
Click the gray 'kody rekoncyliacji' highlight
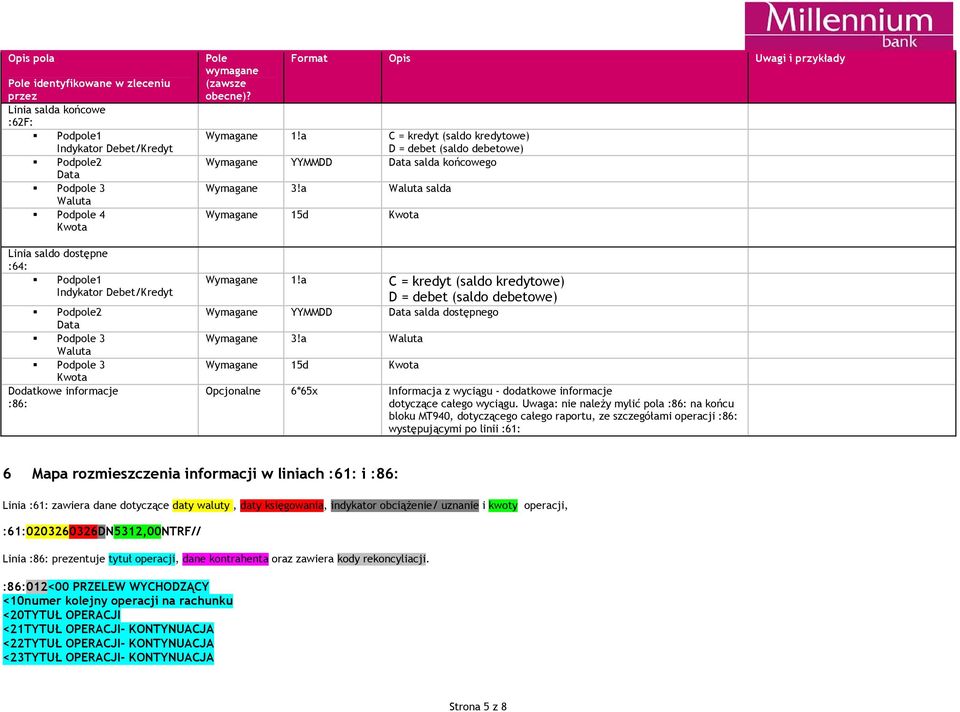tap(381, 559)
